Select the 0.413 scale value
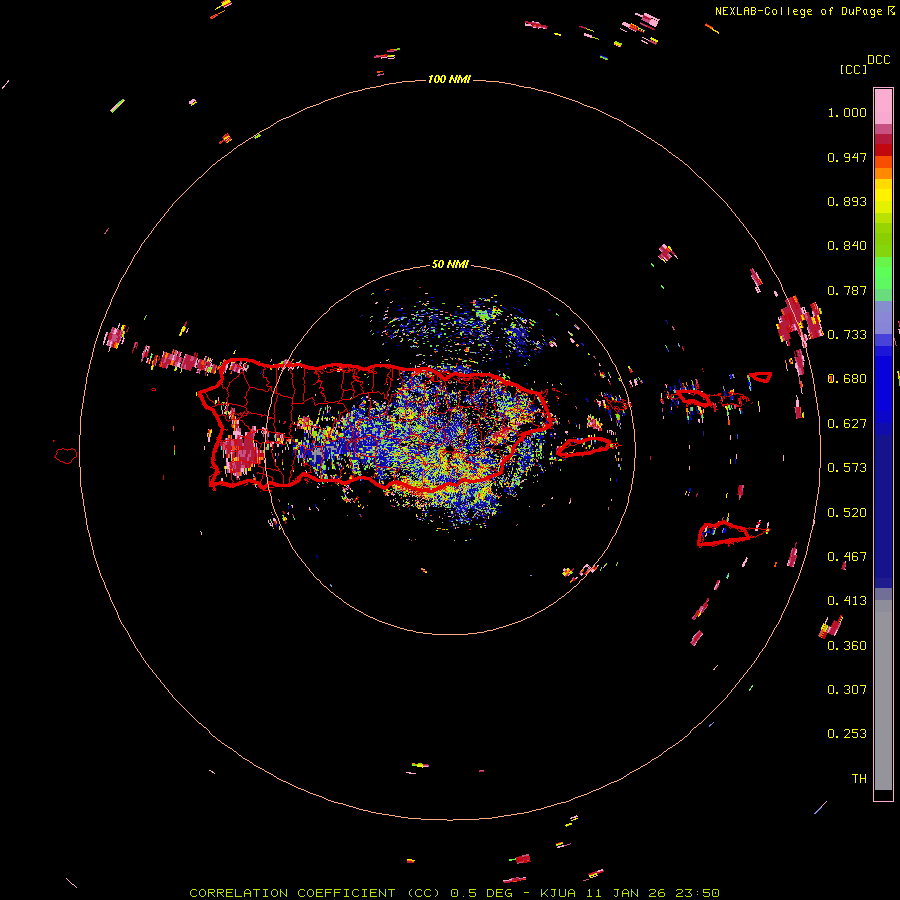This screenshot has height=900, width=900. [847, 601]
